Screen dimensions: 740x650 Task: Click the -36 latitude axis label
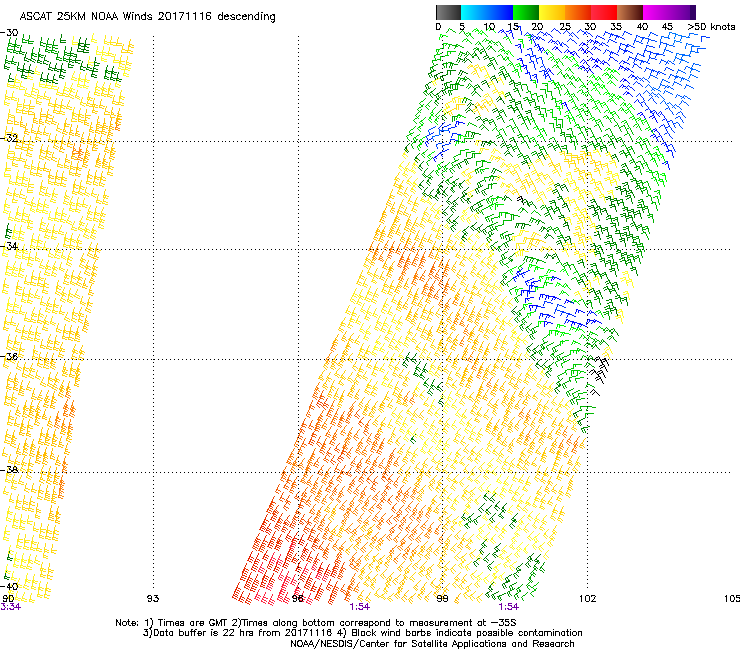point(9,356)
